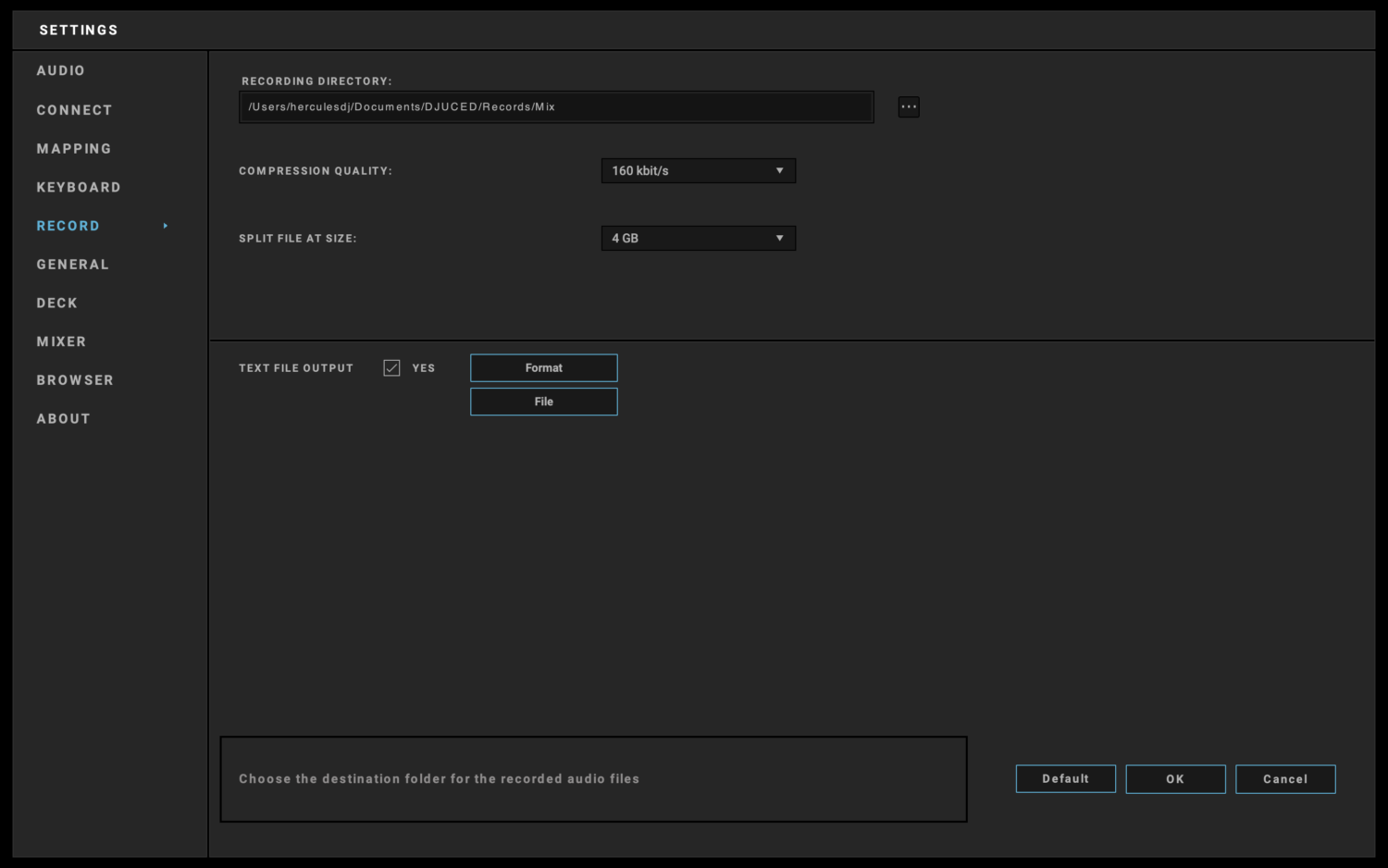Open the KEYBOARD settings section
1388x868 pixels.
tap(79, 187)
